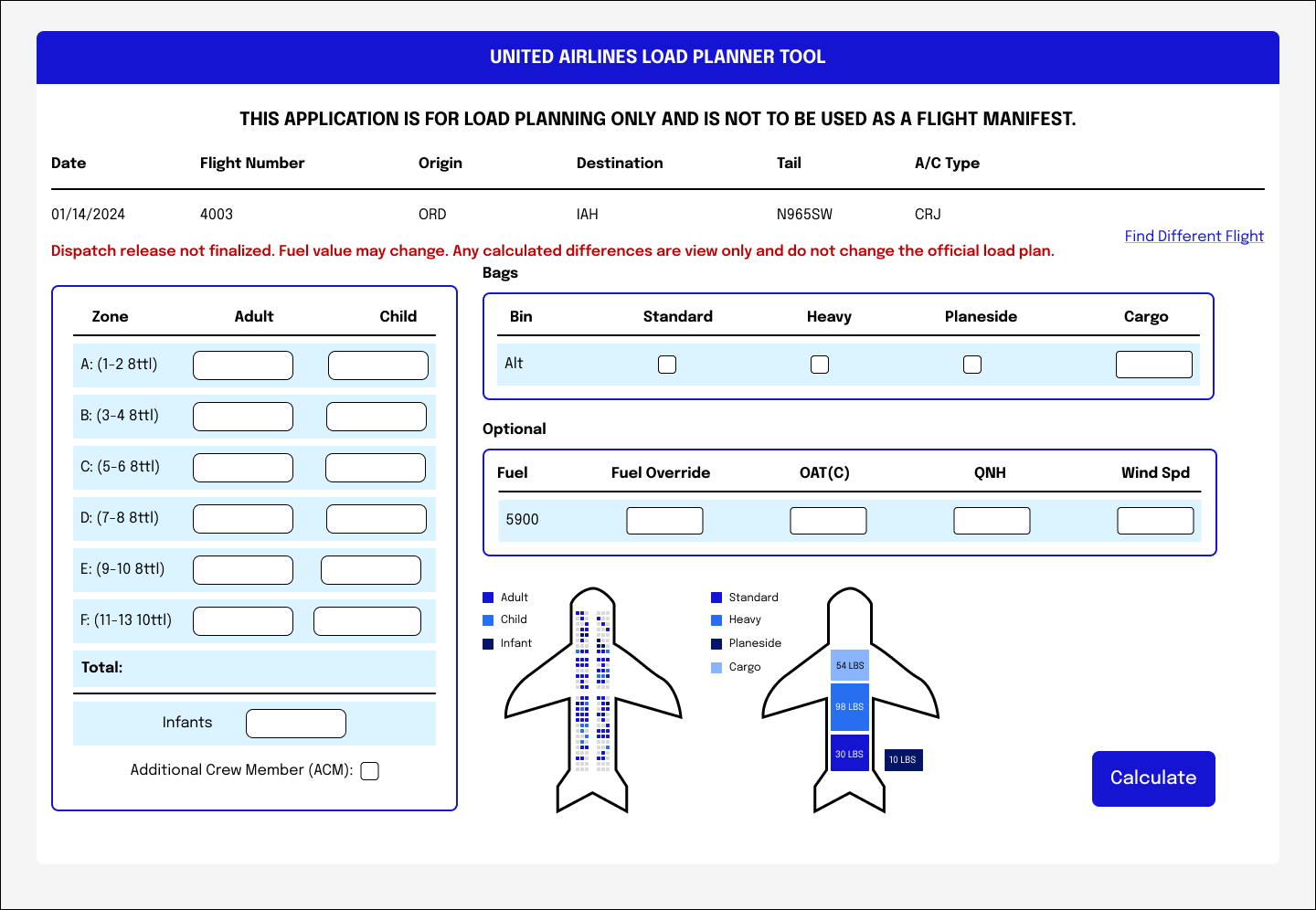Open the Find Different Flight link
Image resolution: width=1316 pixels, height=910 pixels.
click(x=1194, y=236)
